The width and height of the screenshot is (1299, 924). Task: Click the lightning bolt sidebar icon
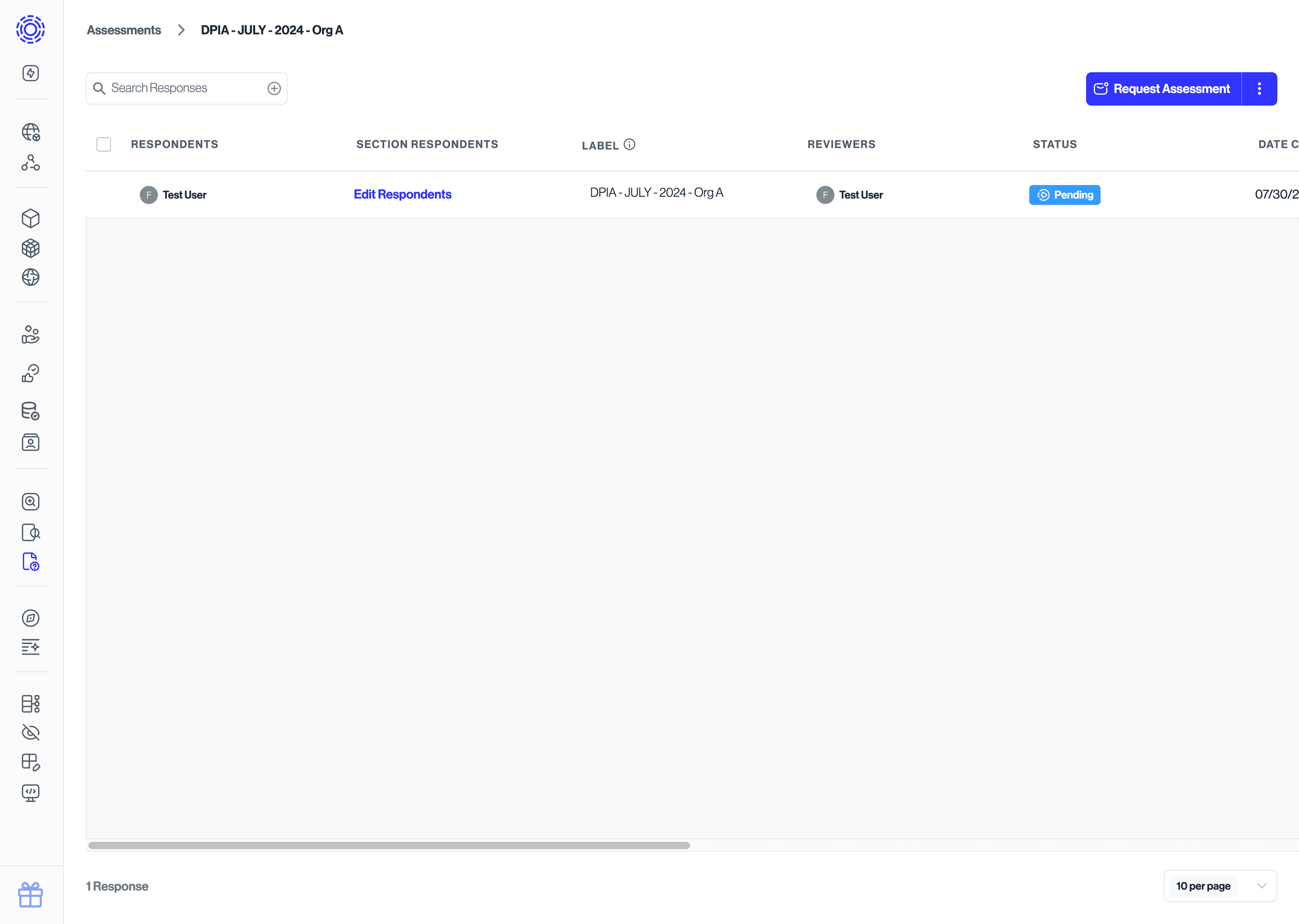31,73
